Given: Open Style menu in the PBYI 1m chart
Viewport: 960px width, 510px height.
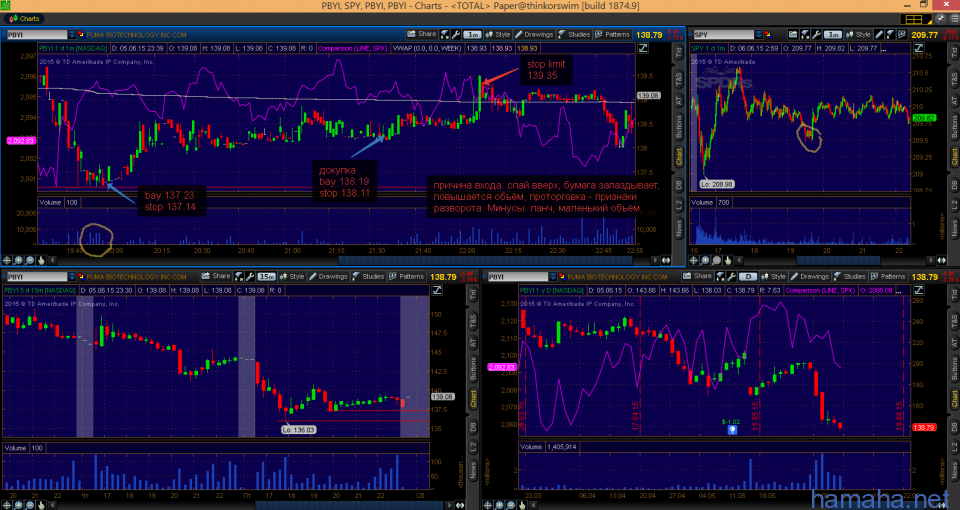Looking at the screenshot, I should pos(497,34).
